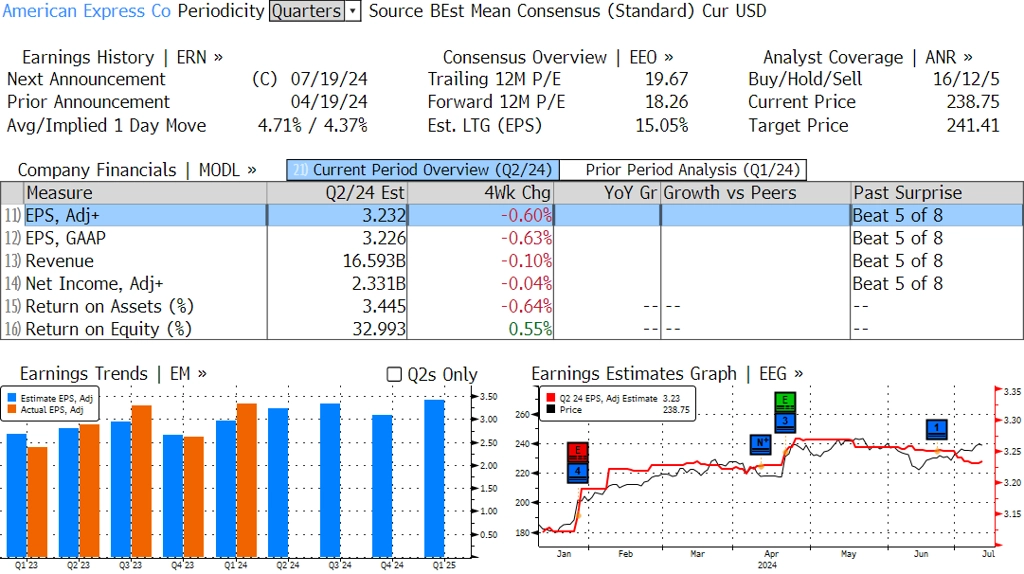The width and height of the screenshot is (1024, 574).
Task: Enable the Q2s Only checkbox
Action: click(394, 374)
